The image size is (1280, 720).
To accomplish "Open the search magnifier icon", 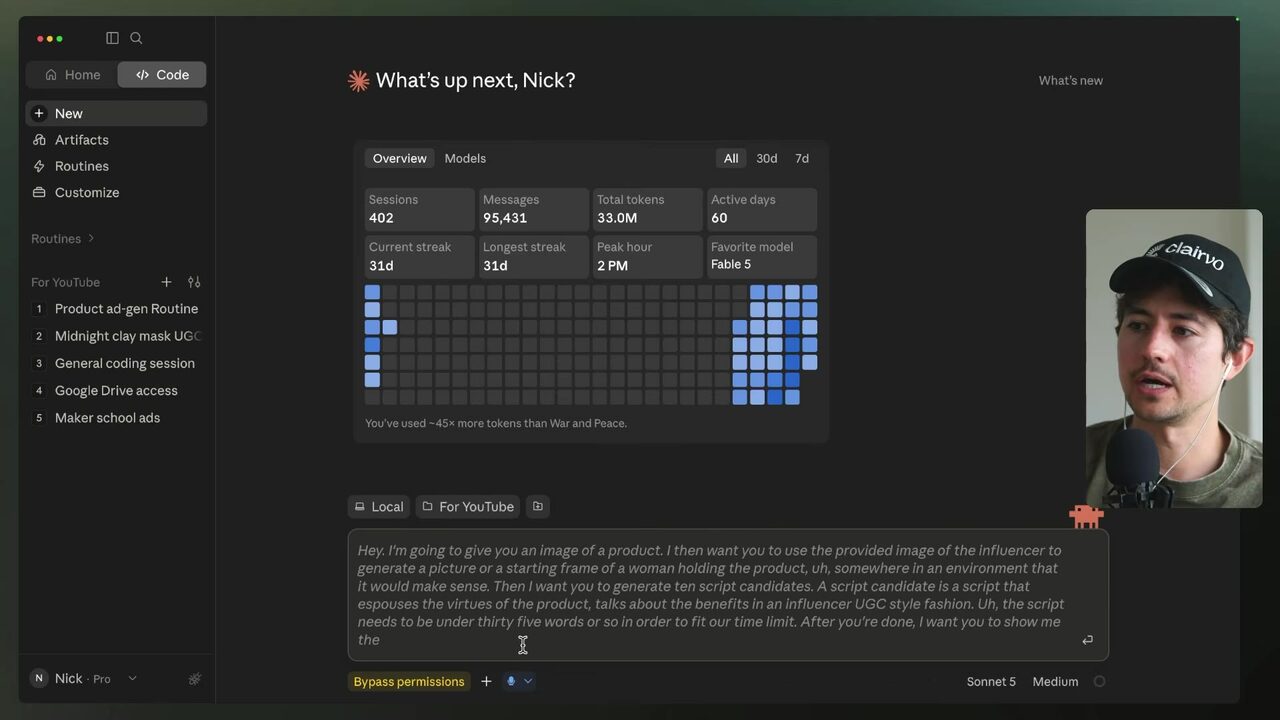I will tap(136, 38).
